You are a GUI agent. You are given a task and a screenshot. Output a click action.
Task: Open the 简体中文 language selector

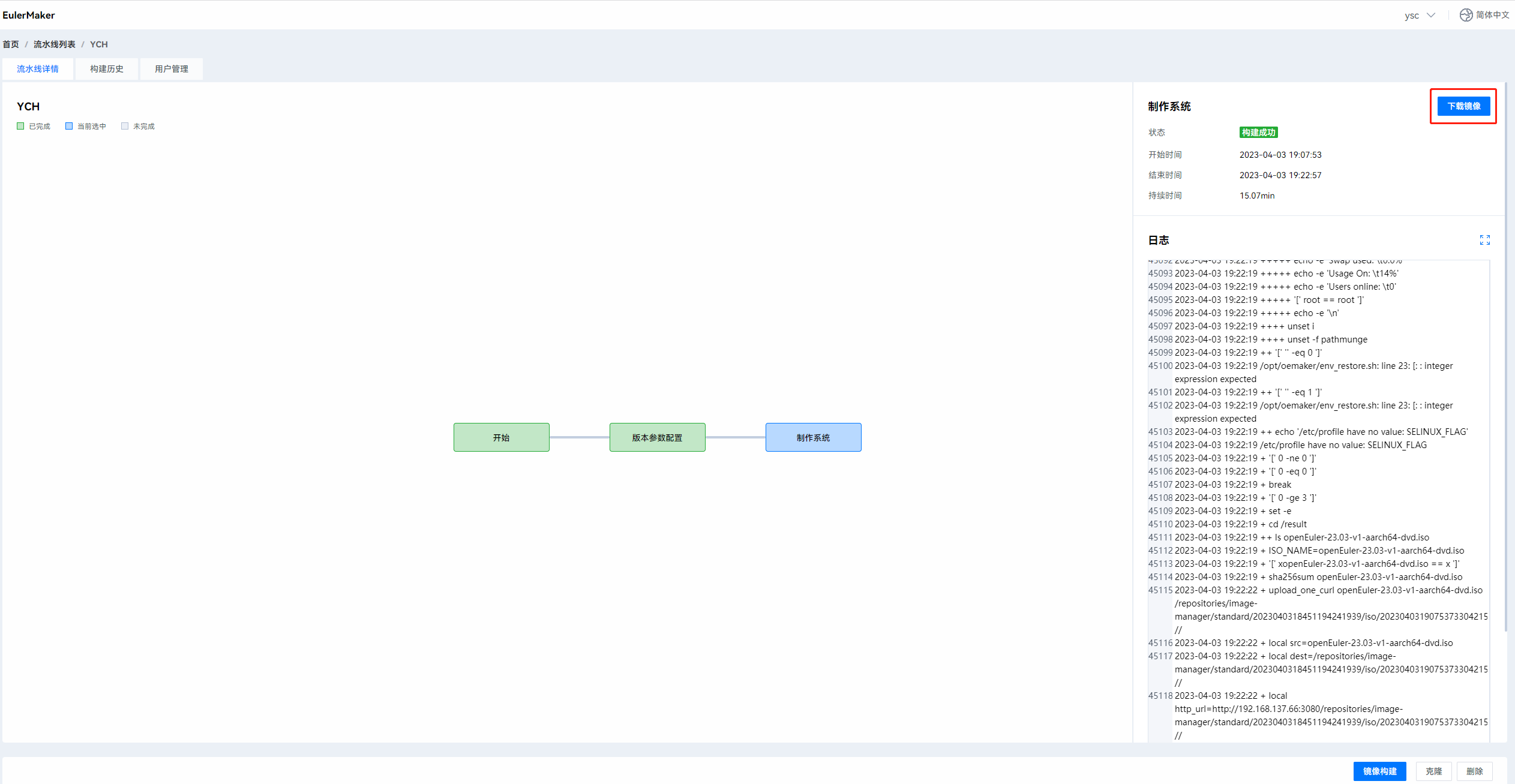[1492, 15]
